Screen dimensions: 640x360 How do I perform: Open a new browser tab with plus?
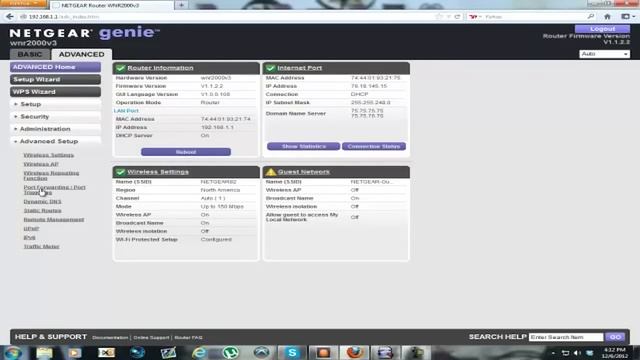coord(182,5)
